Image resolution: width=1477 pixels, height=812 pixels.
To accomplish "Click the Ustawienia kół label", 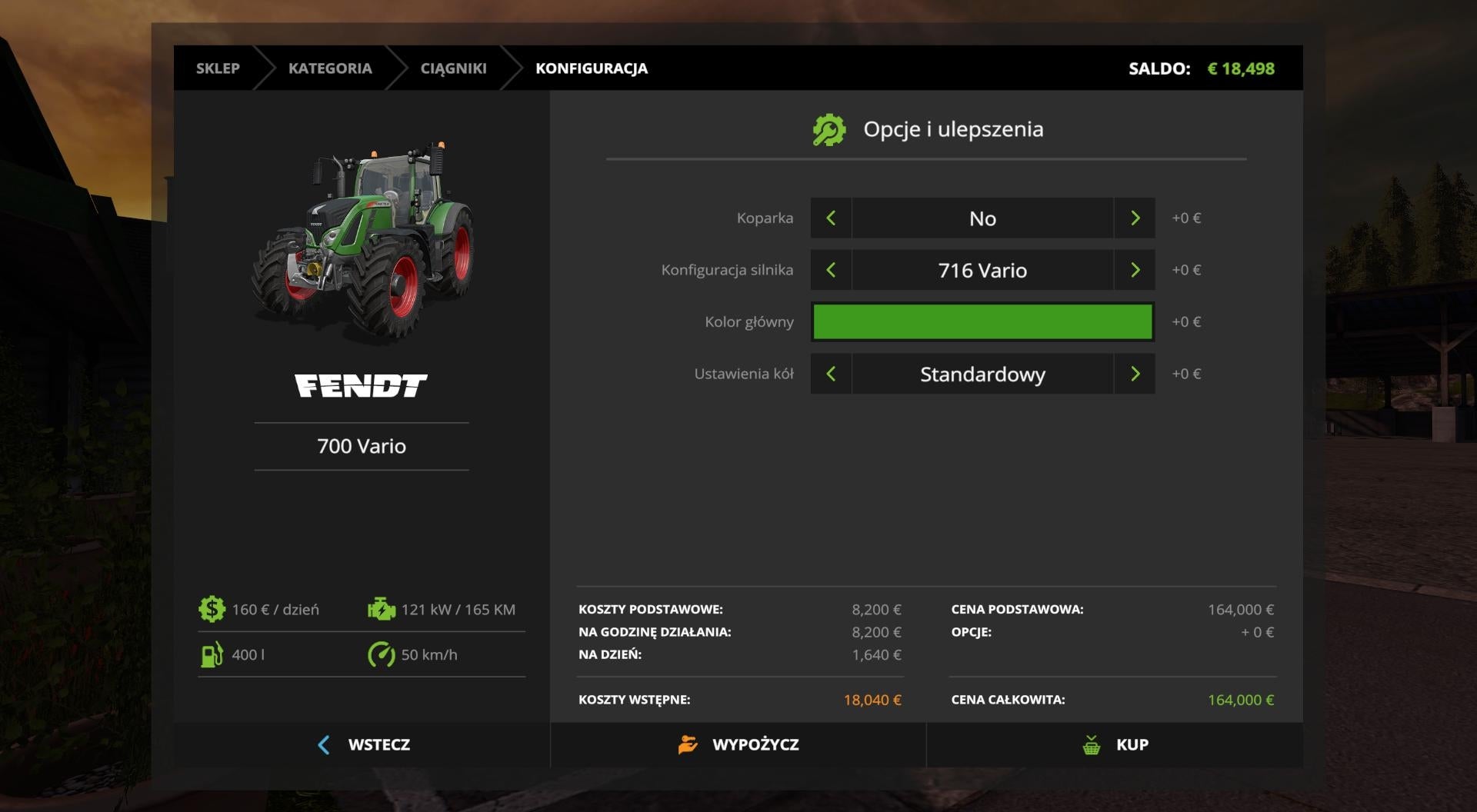I will tap(744, 374).
